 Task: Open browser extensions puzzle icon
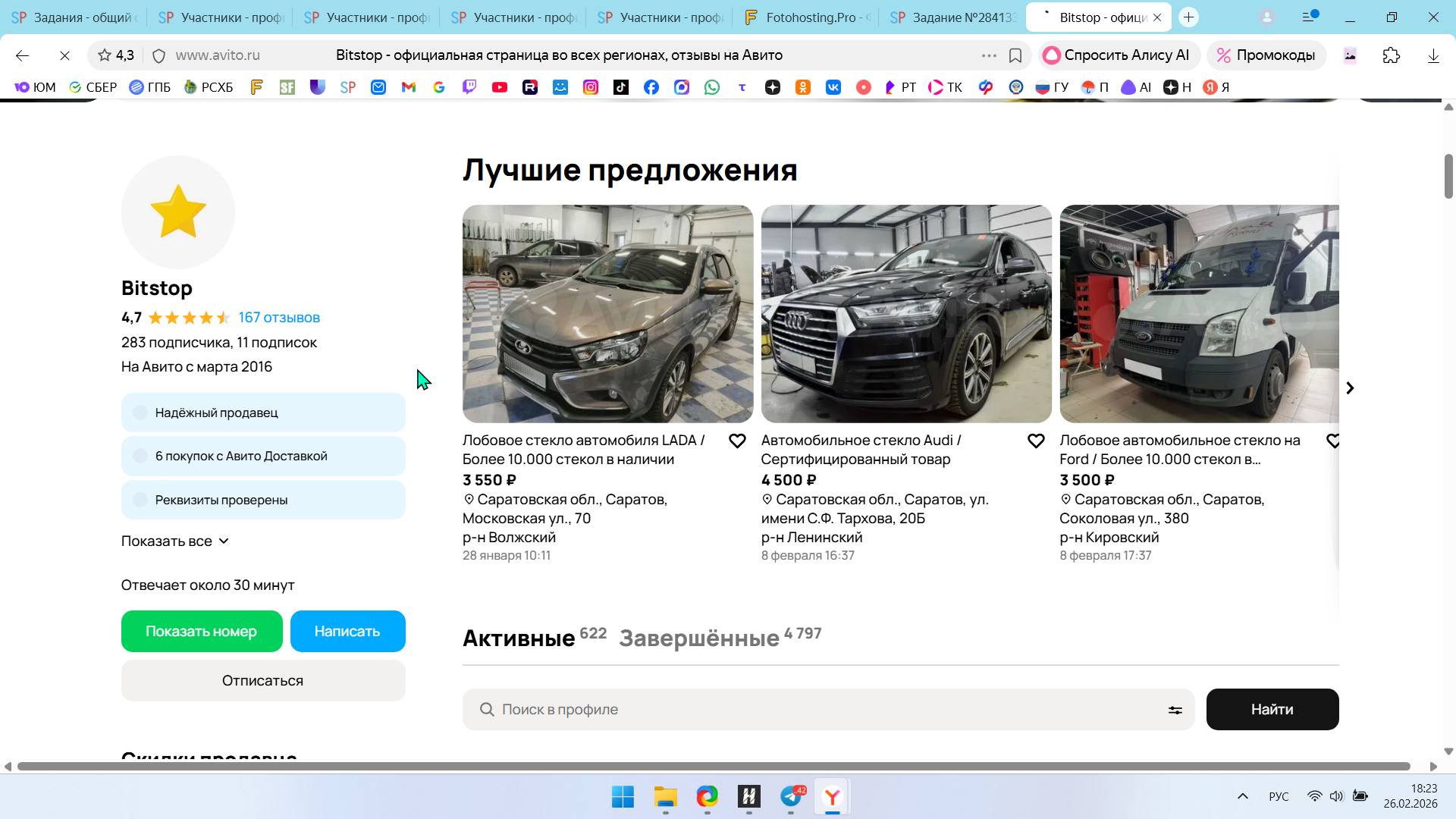coord(1391,55)
